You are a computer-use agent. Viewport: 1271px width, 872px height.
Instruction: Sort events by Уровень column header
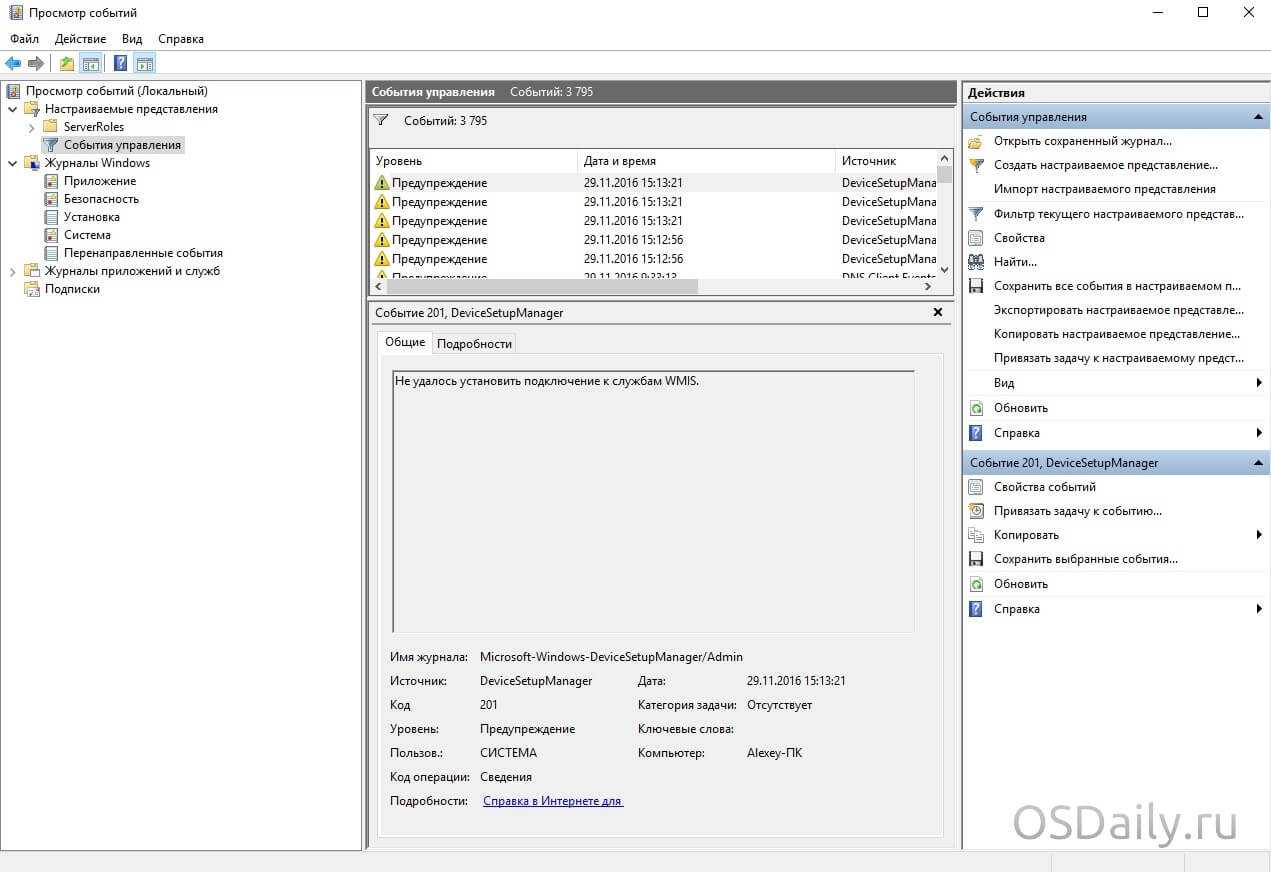coord(473,161)
